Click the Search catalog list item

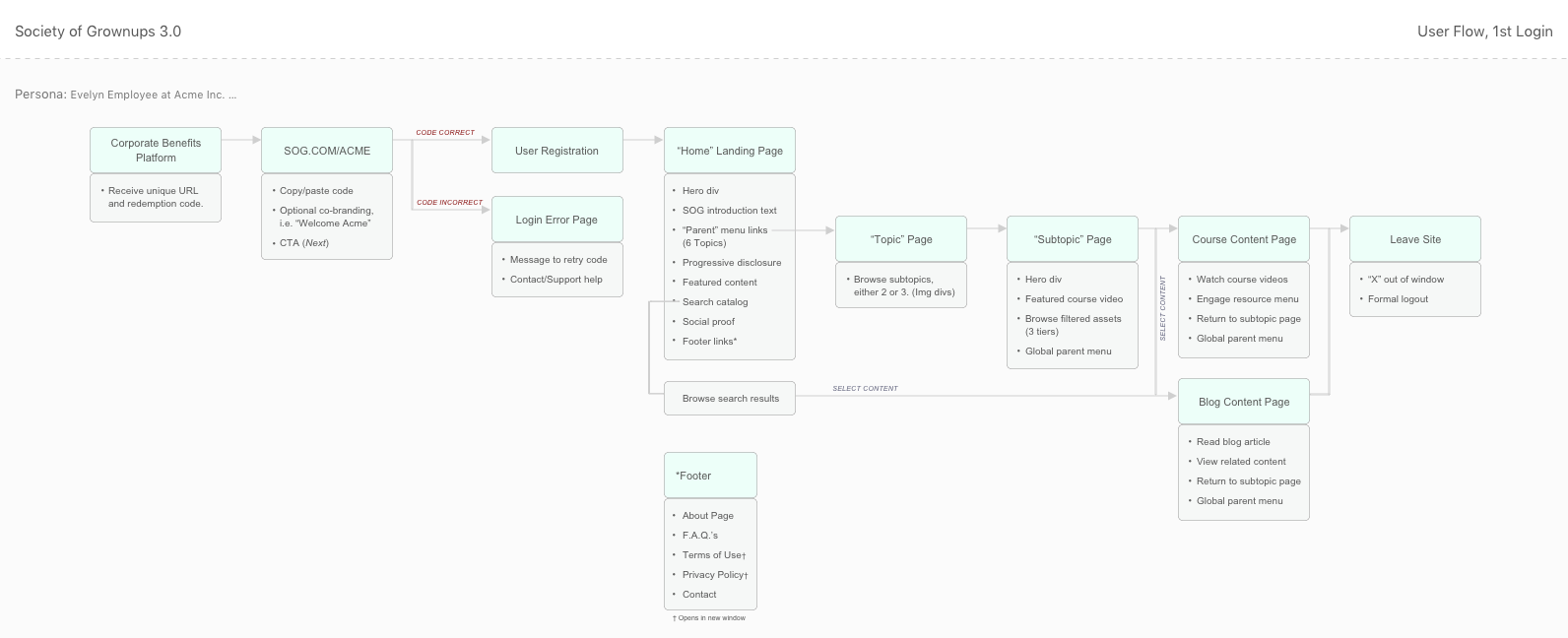(715, 302)
